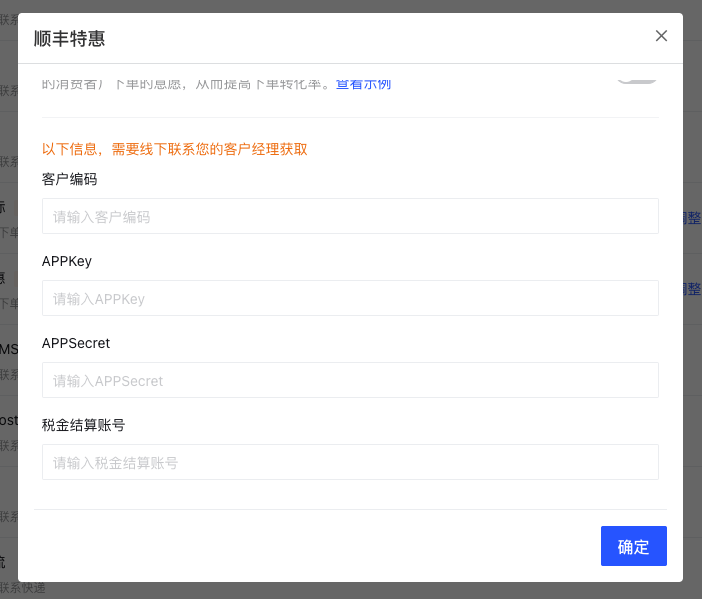This screenshot has width=702, height=599.
Task: Click the APPSecret label text
Action: click(76, 343)
